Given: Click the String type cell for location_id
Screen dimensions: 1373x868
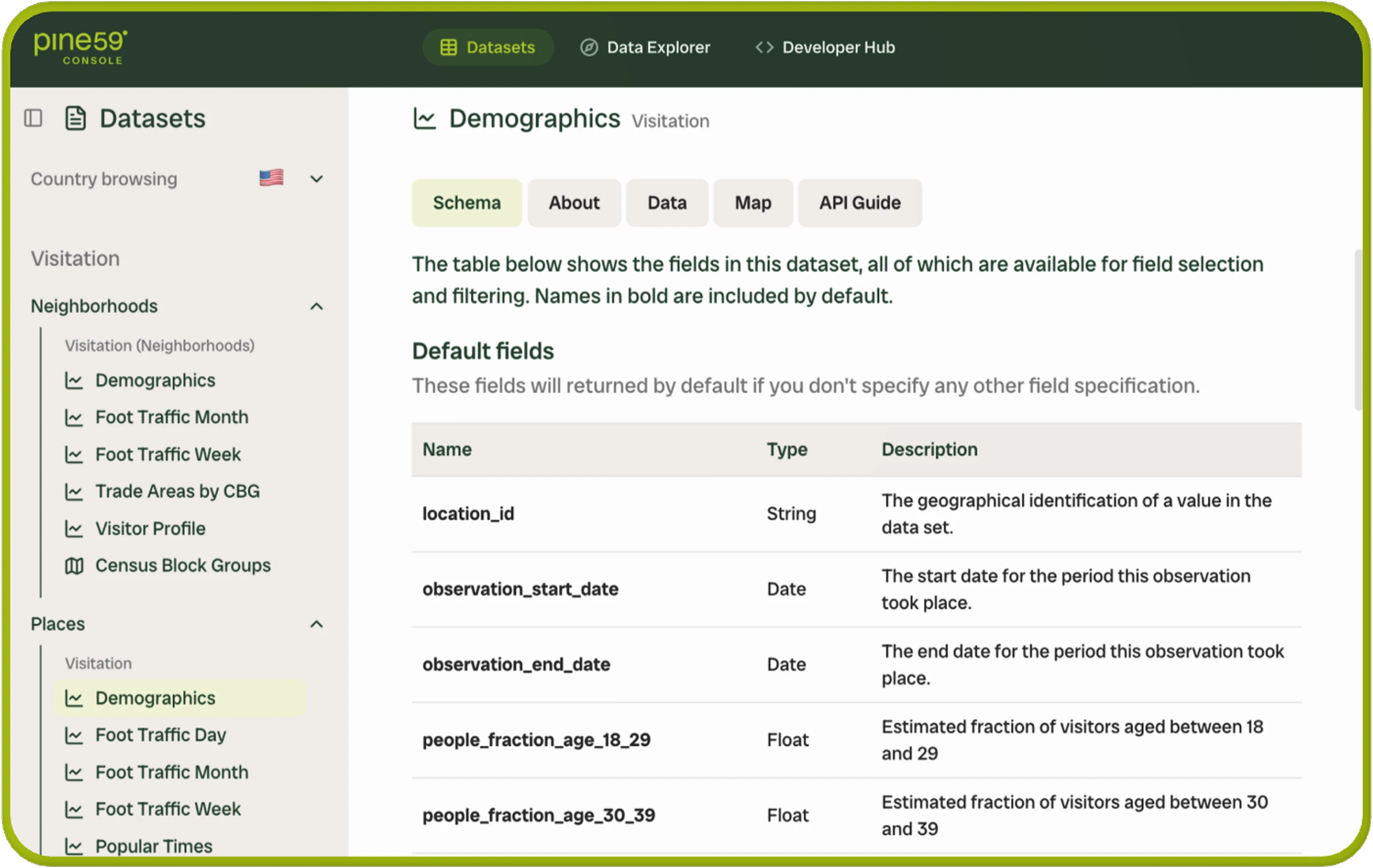Looking at the screenshot, I should coord(791,514).
